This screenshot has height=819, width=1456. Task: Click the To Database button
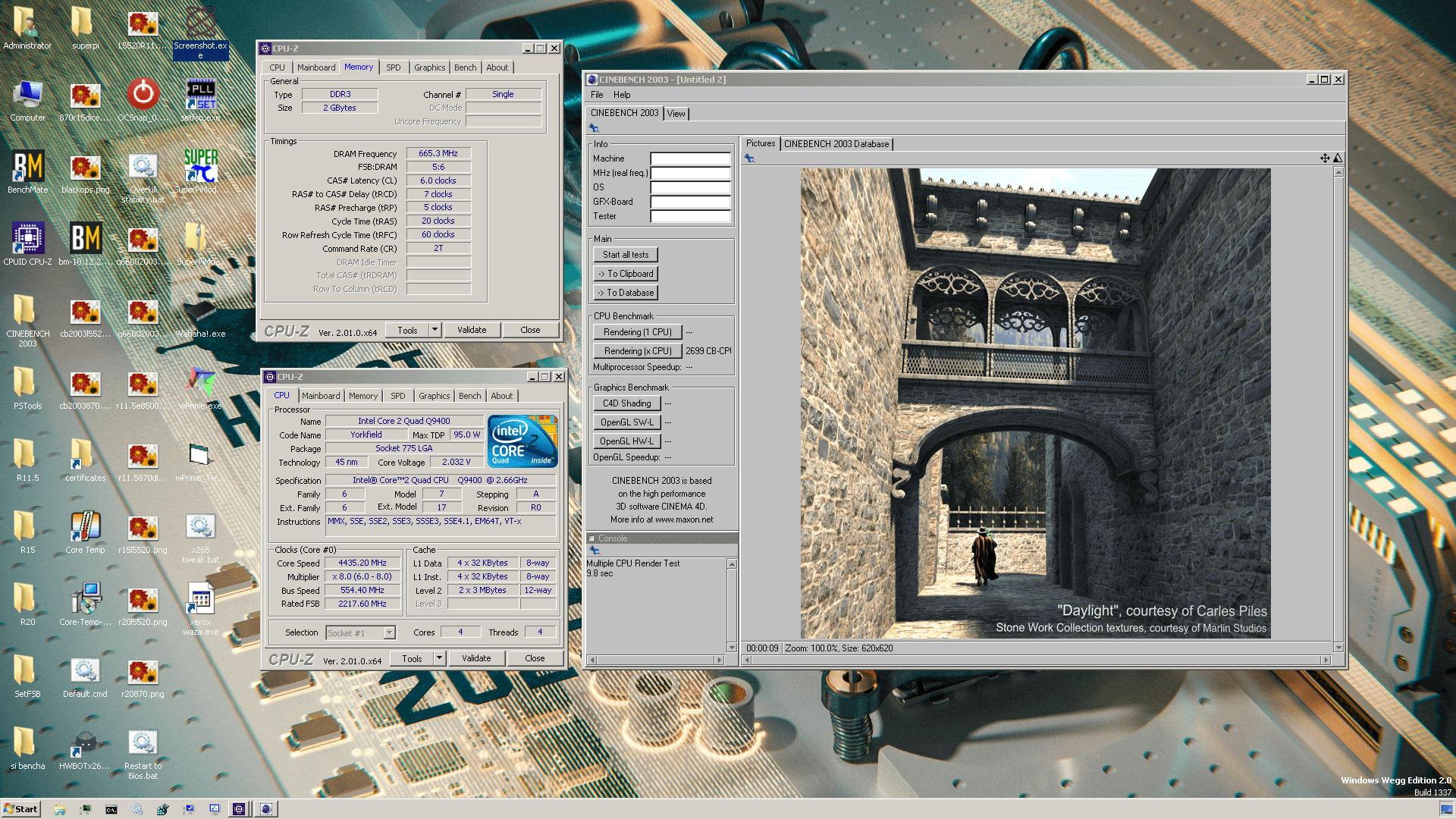(x=626, y=293)
